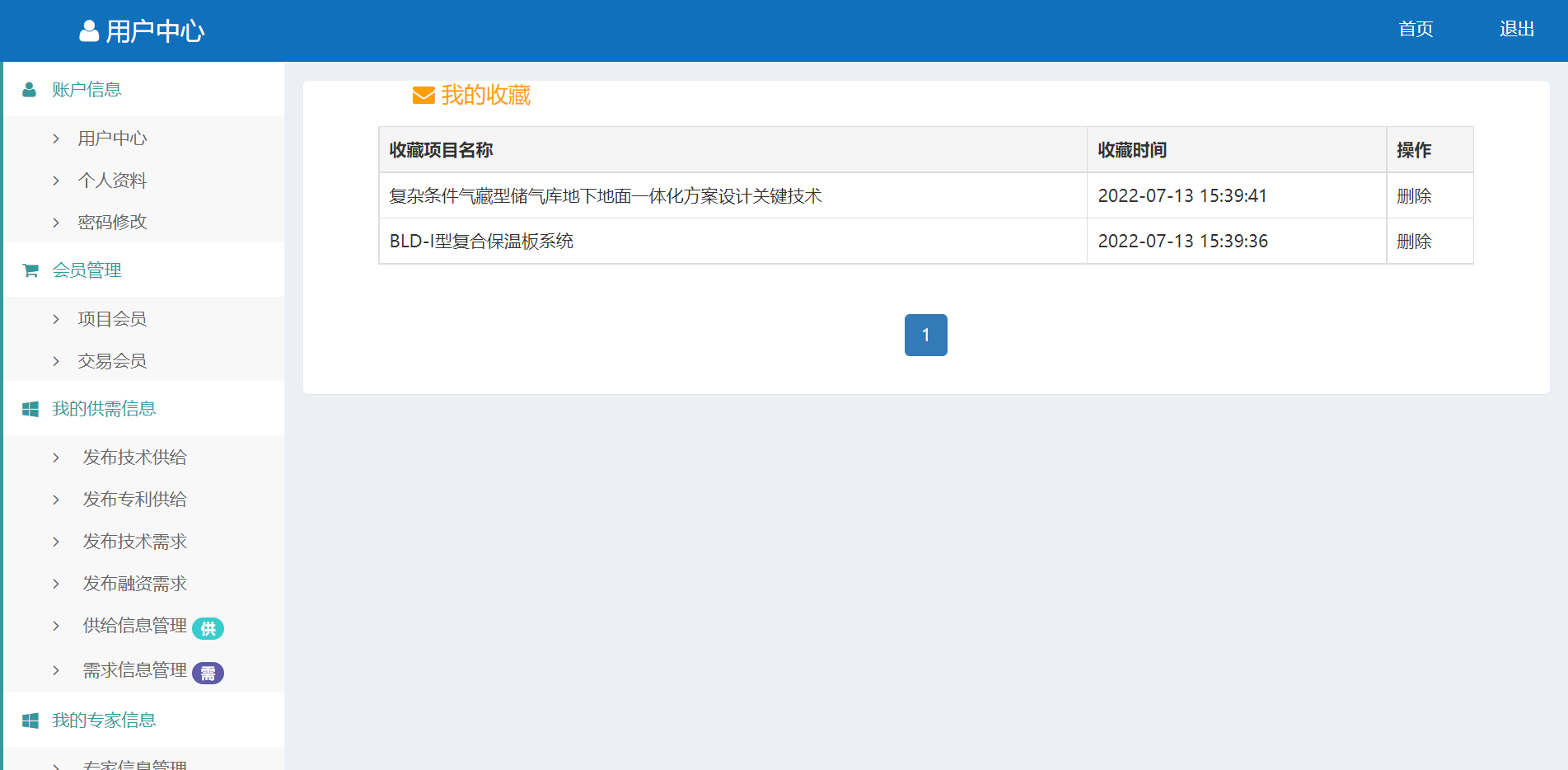Go to 用户中心 in sidebar
This screenshot has width=1568, height=770.
point(112,139)
